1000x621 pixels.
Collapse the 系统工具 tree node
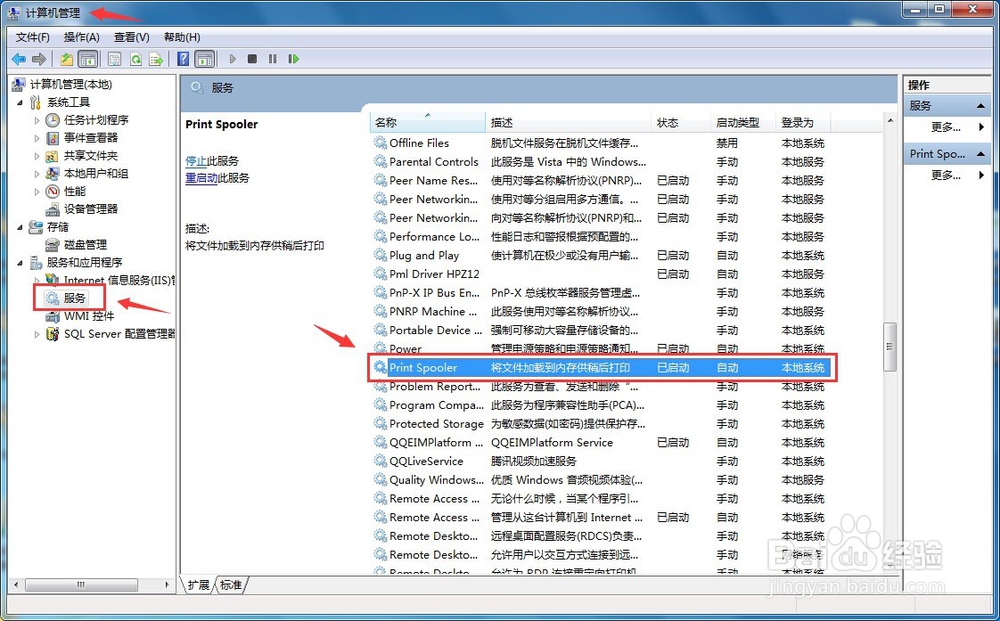click(x=20, y=102)
